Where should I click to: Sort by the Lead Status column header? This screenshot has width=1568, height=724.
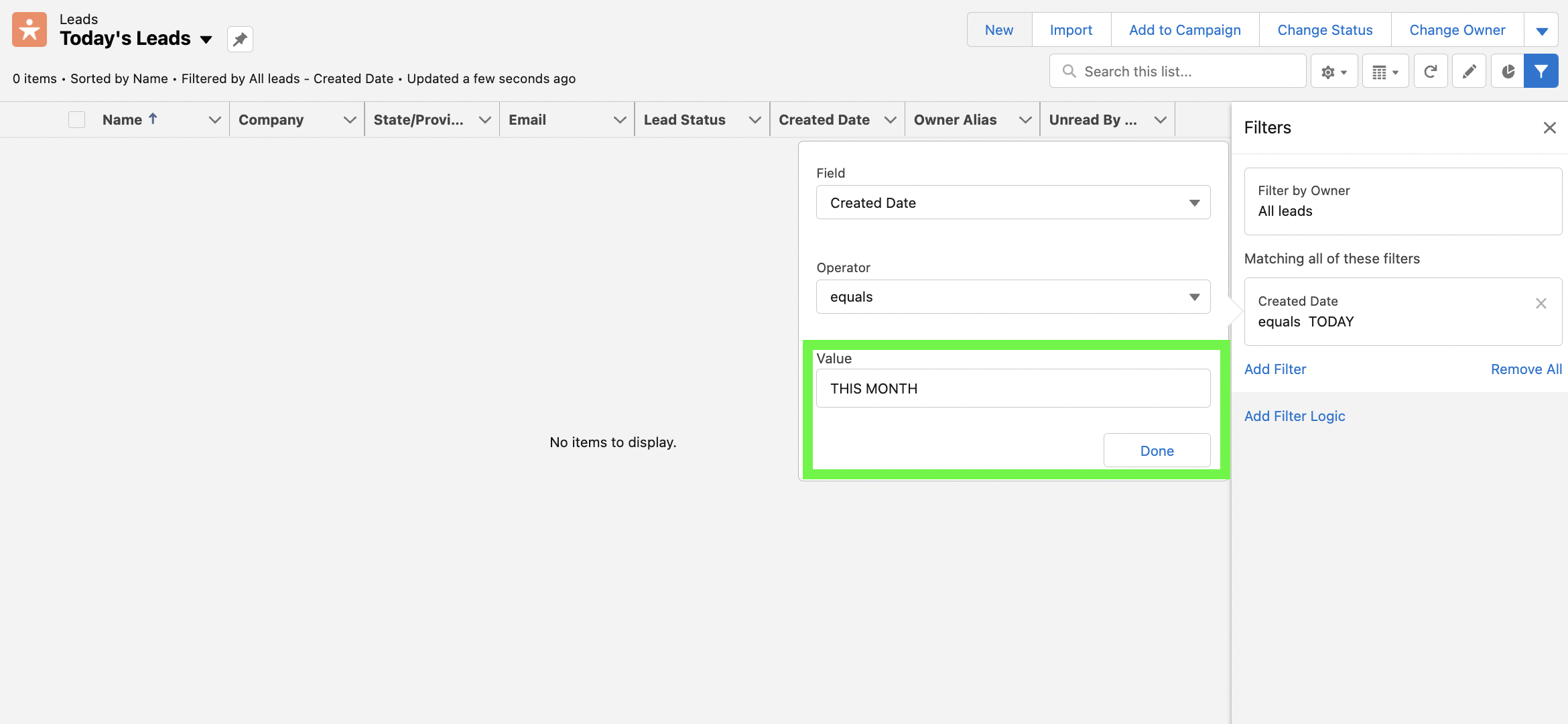coord(684,119)
